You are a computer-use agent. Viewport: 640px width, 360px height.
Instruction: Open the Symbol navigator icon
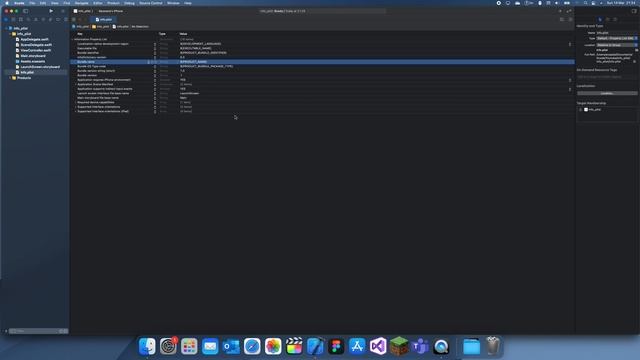(21, 19)
